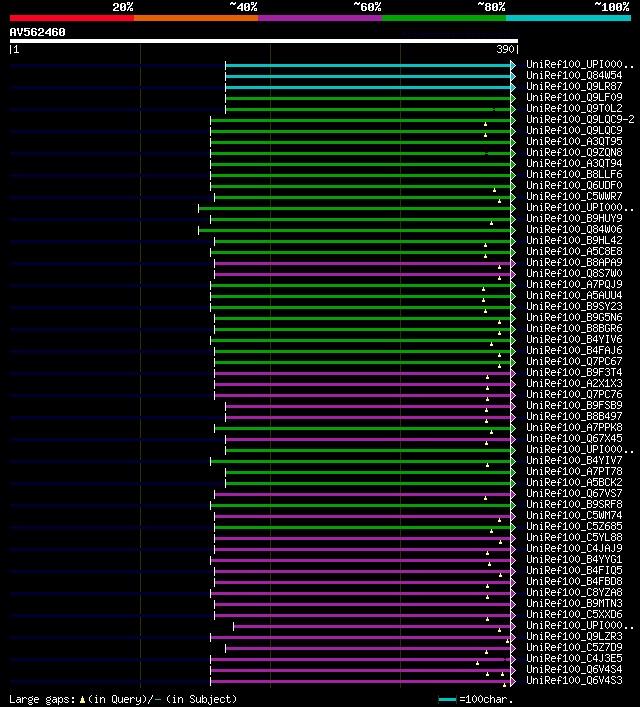The image size is (640, 707).
Task: Select hit label UniRef100_B8BGR6
Action: [574, 328]
